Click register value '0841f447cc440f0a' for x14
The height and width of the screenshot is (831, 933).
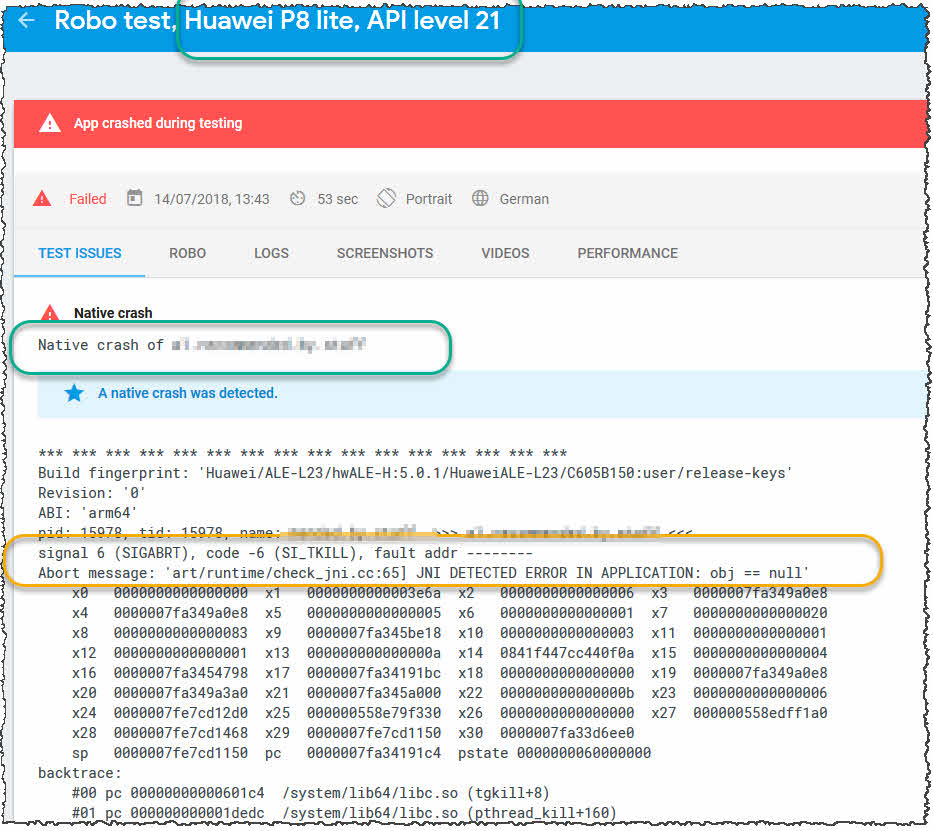pyautogui.click(x=566, y=653)
